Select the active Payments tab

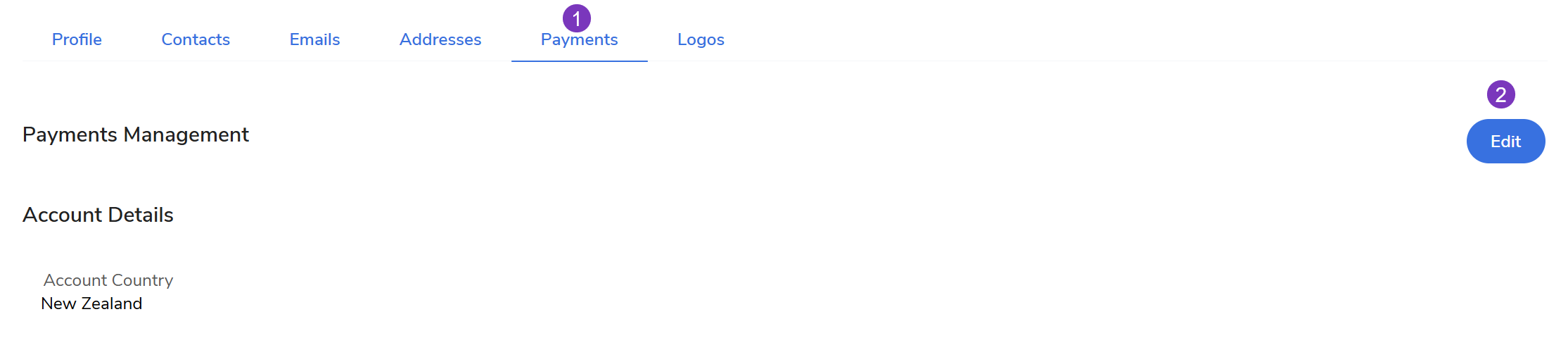tap(579, 40)
